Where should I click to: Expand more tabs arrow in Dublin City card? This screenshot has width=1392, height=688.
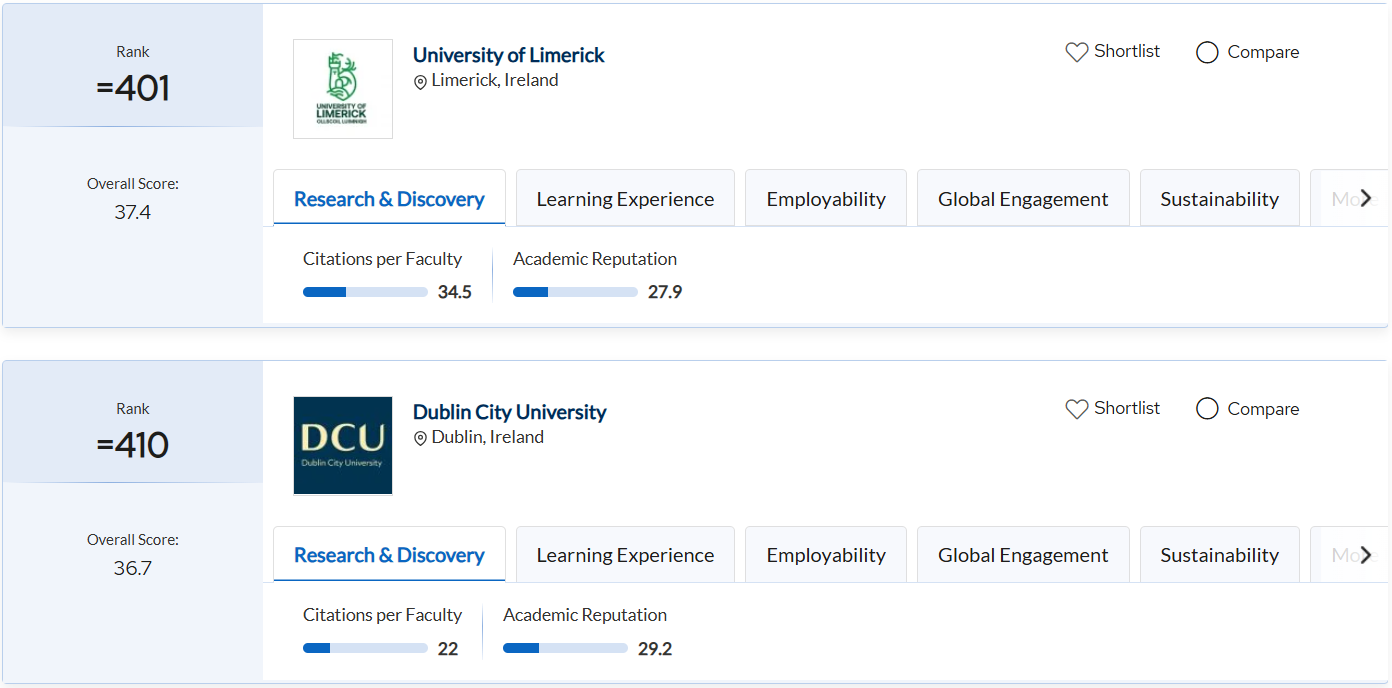1366,555
